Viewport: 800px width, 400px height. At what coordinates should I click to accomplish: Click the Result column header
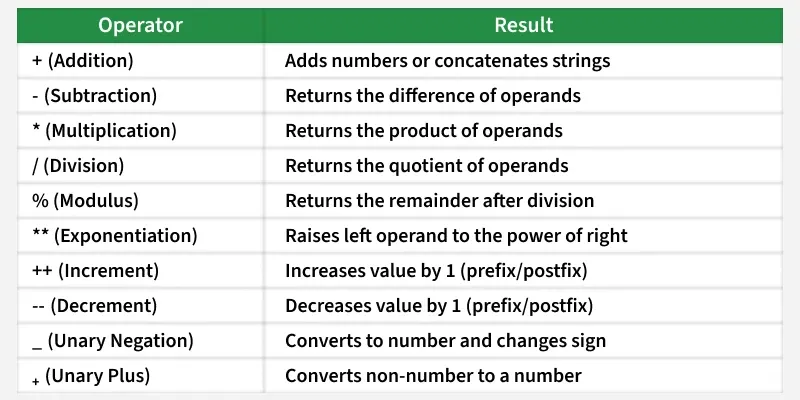[x=523, y=26]
